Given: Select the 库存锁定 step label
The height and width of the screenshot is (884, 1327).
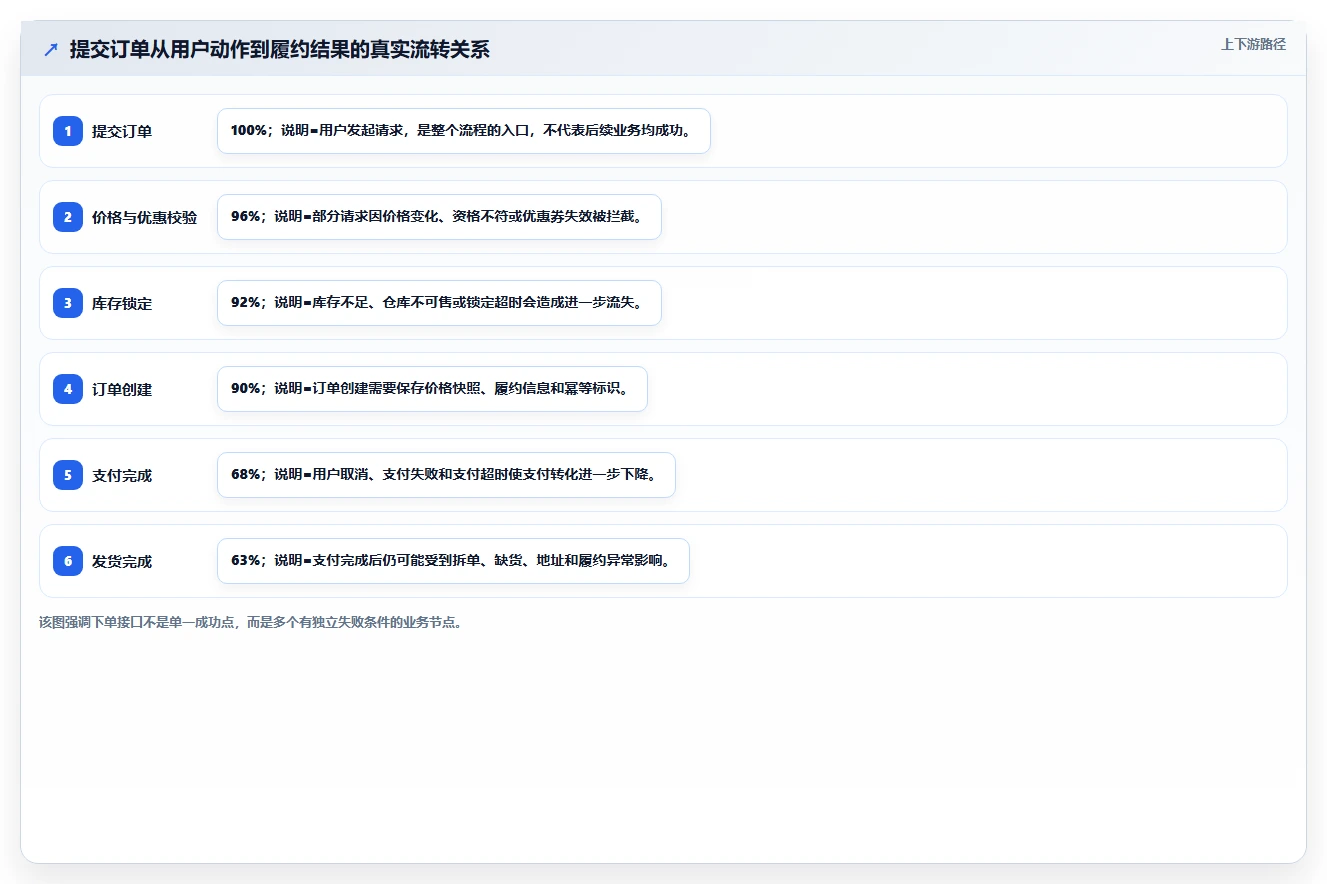Looking at the screenshot, I should pyautogui.click(x=122, y=303).
